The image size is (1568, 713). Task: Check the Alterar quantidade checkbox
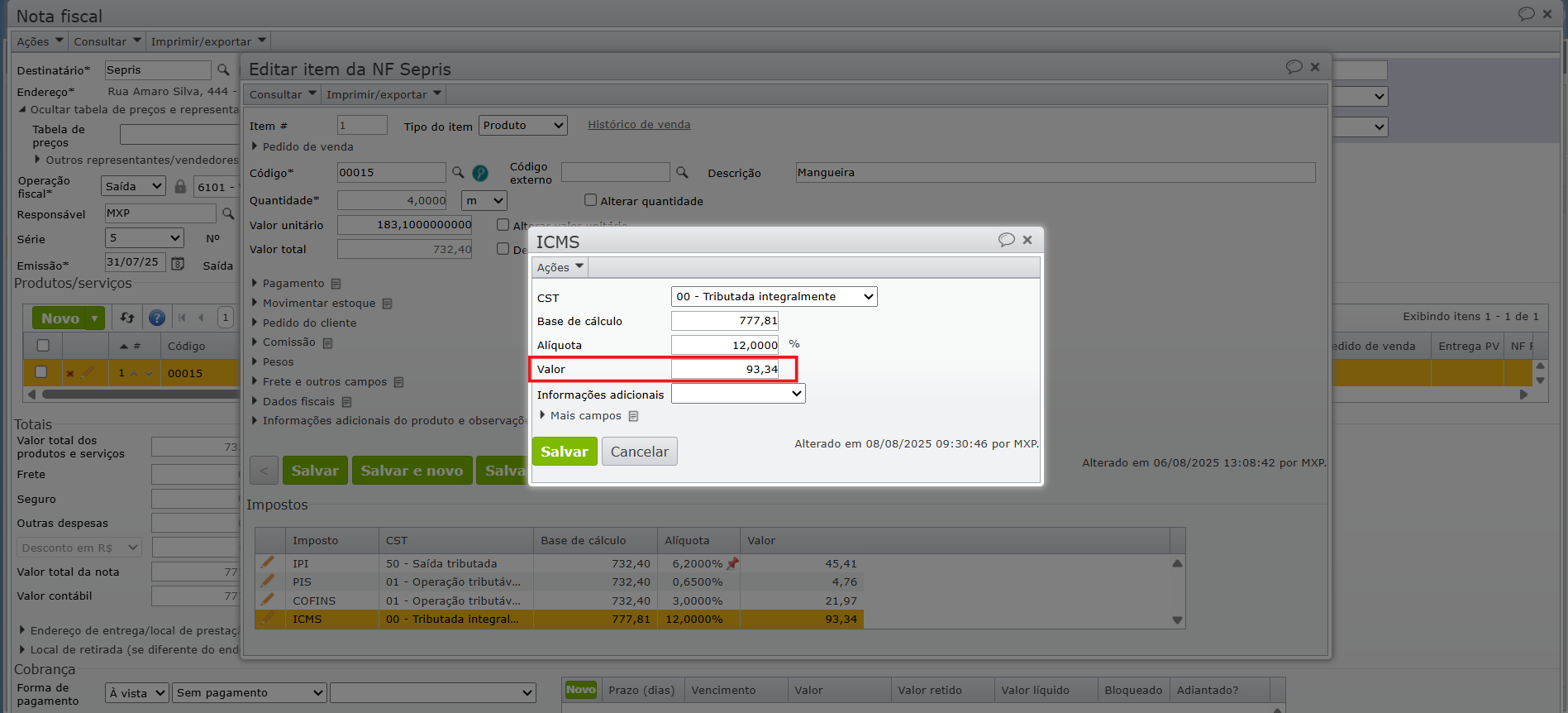590,200
